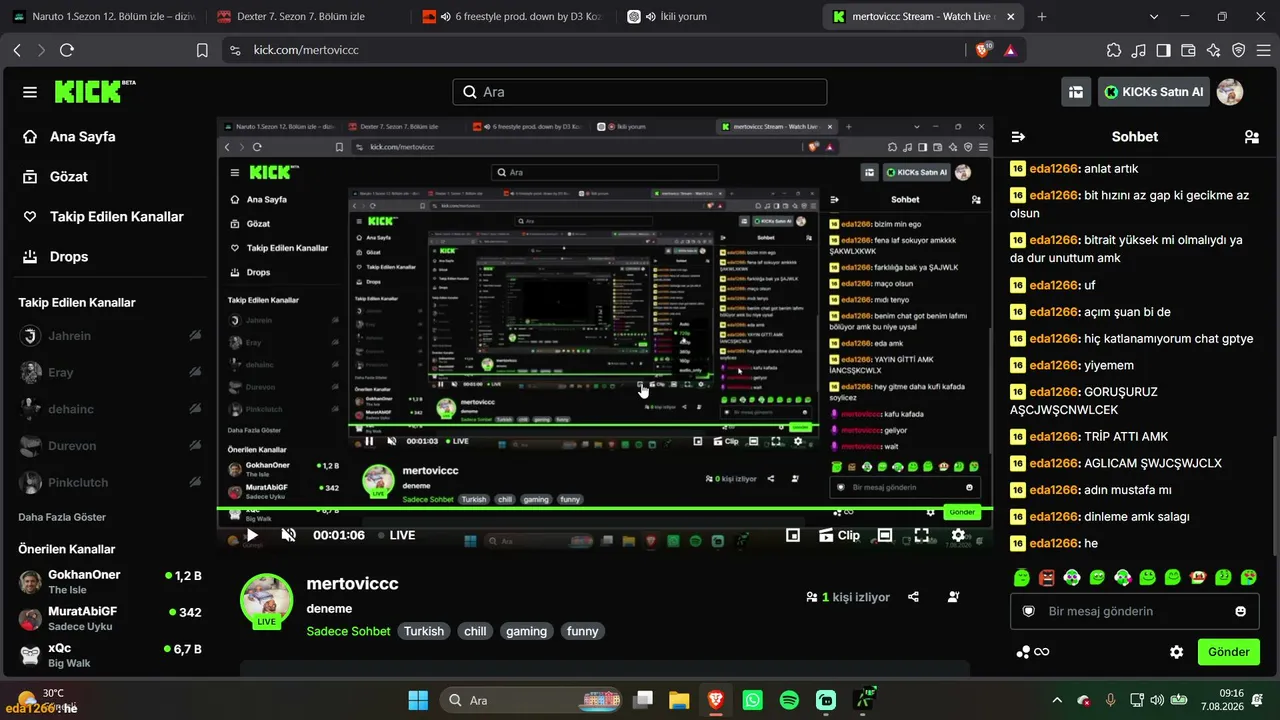Open the Brave Wallet icon
Screen dimensions: 1280x720
pyautogui.click(x=1189, y=50)
